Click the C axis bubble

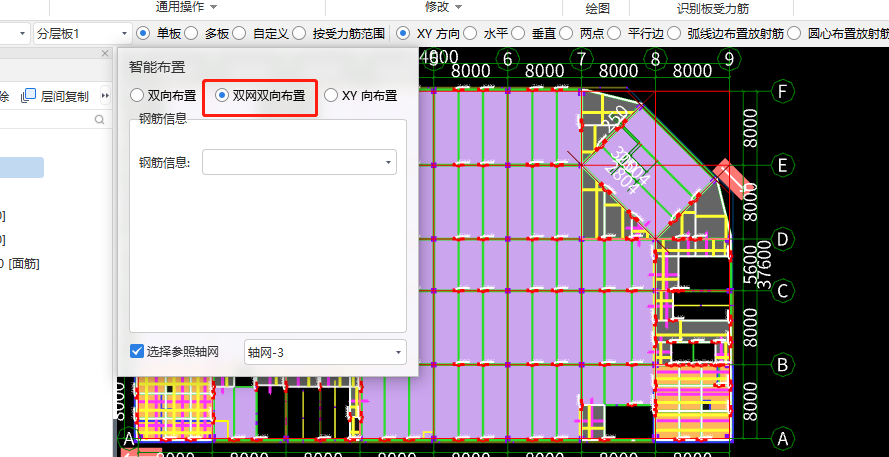point(782,291)
